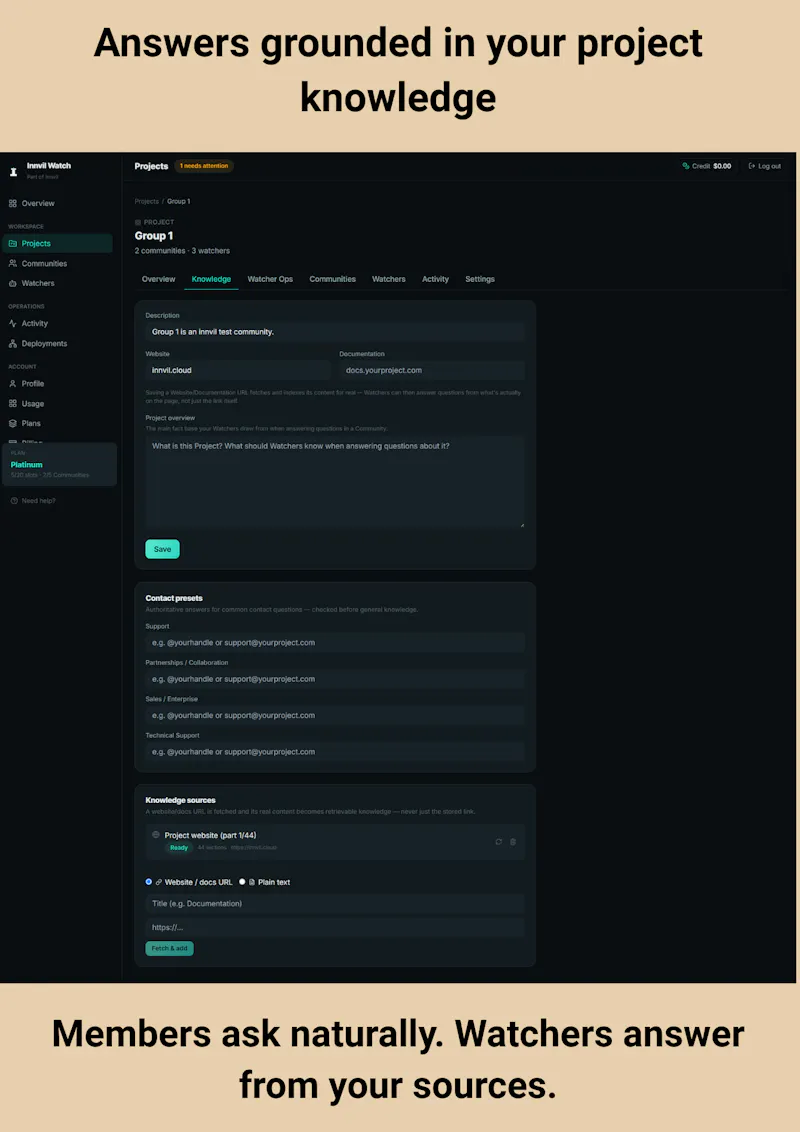Click the https:// URL input field
This screenshot has height=1132, width=800.
[x=335, y=928]
